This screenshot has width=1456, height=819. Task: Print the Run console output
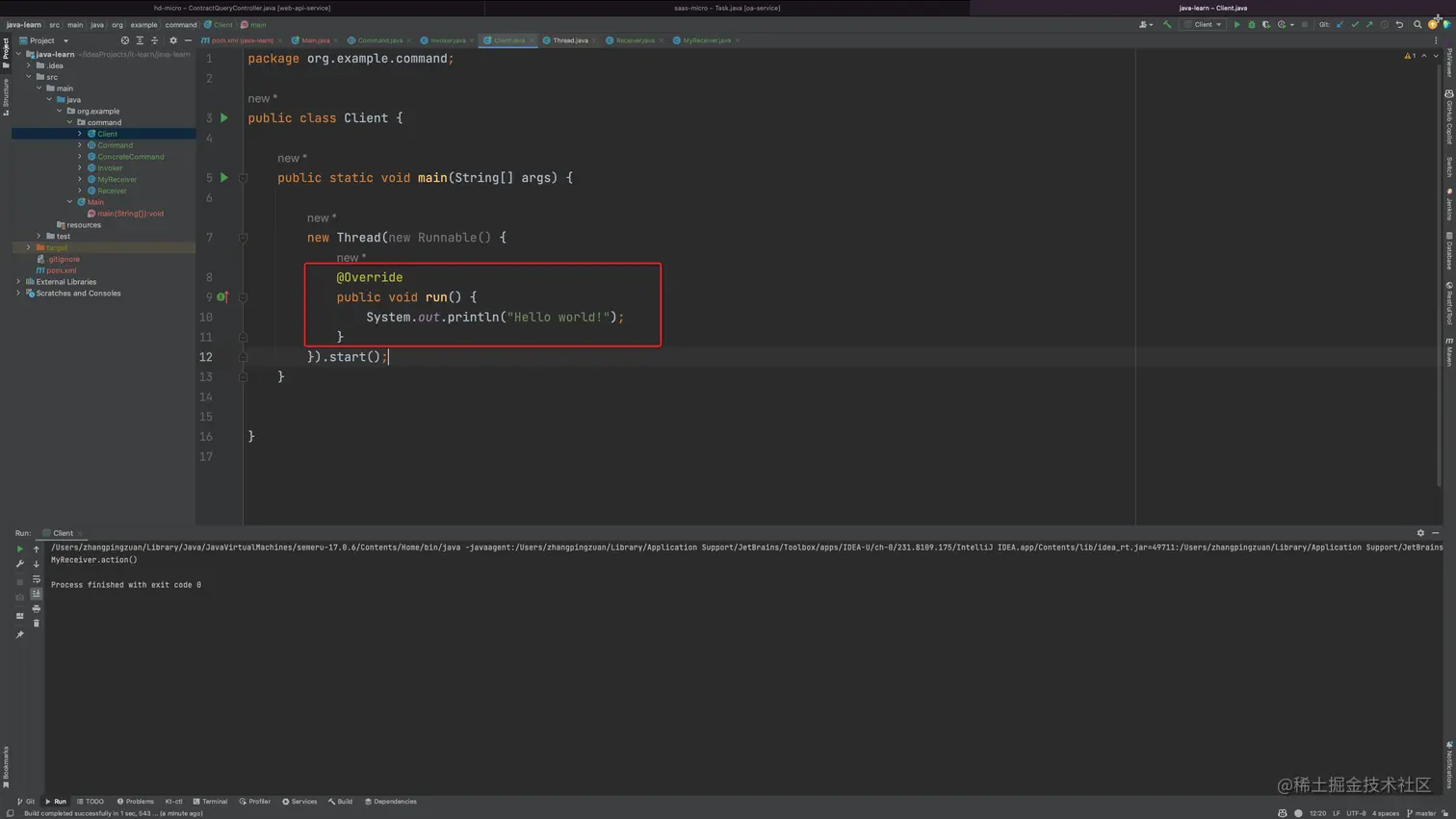[37, 609]
